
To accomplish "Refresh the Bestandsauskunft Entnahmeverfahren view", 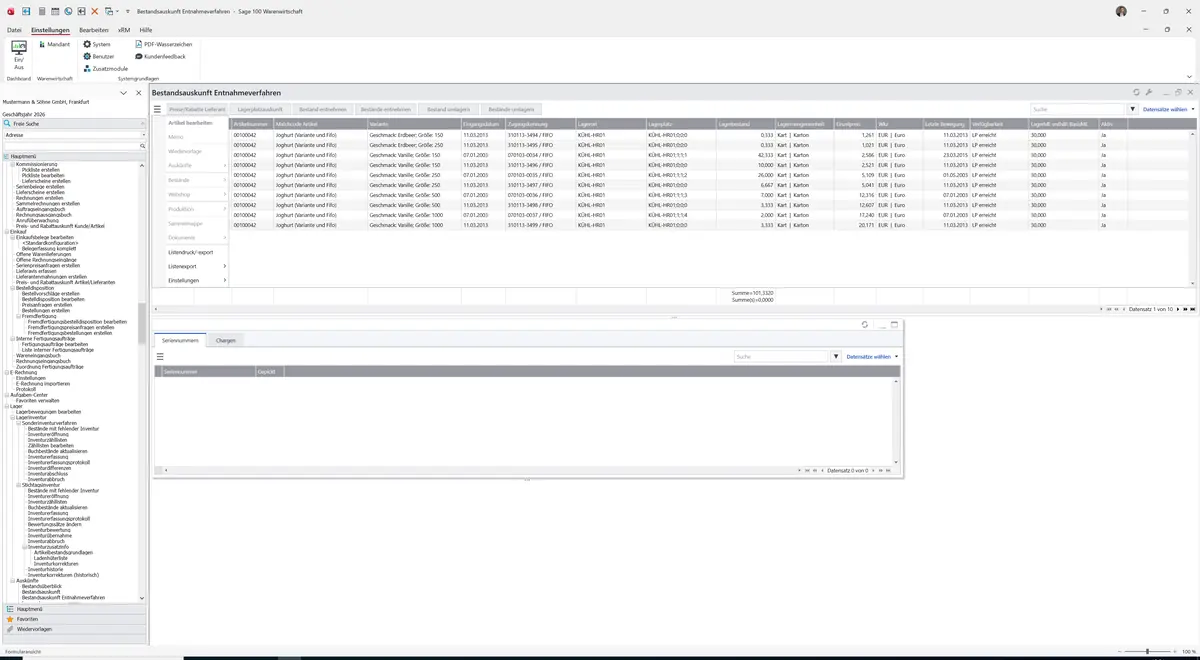I will 1136,92.
